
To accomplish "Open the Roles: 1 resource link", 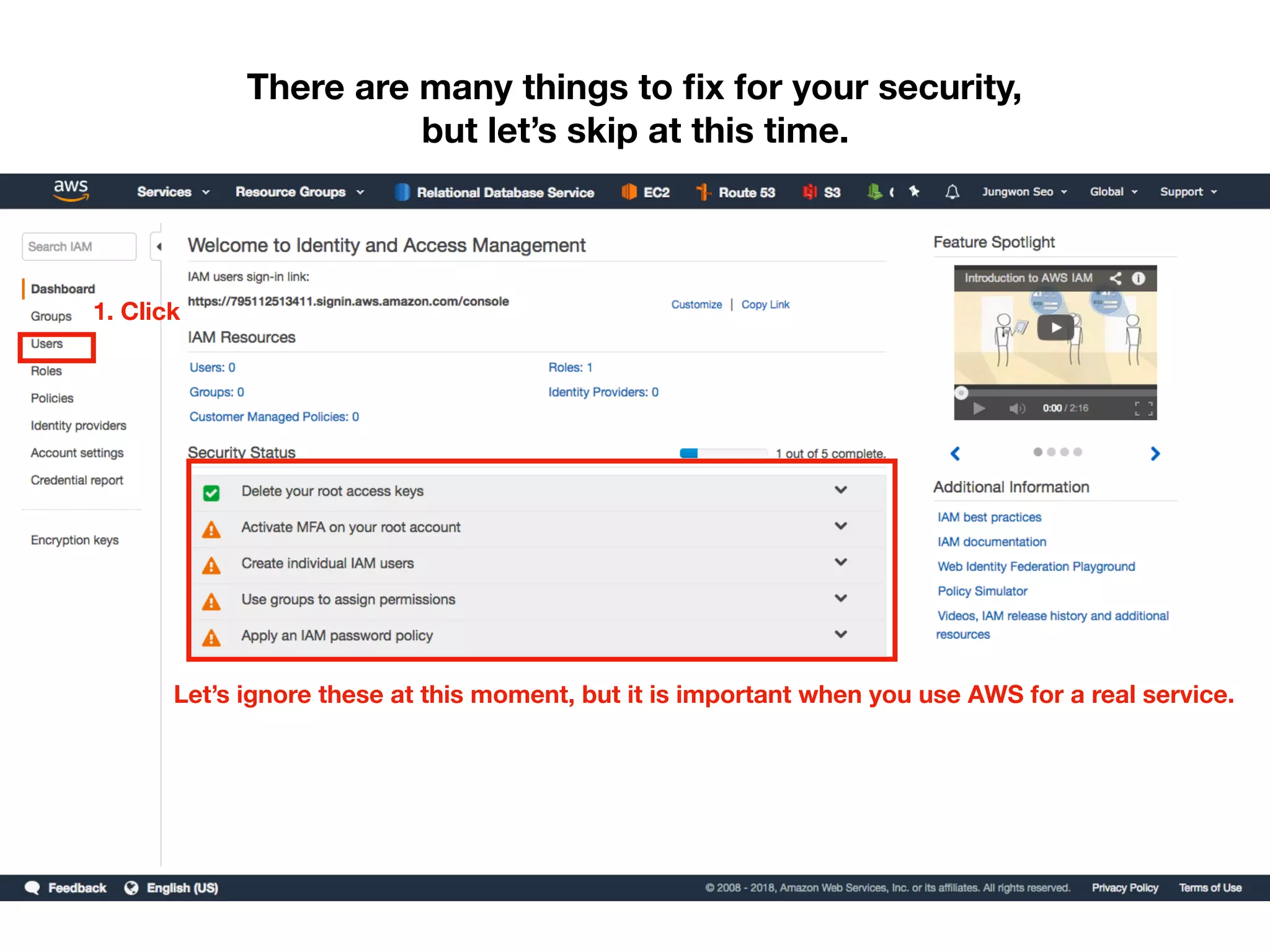I will 571,368.
